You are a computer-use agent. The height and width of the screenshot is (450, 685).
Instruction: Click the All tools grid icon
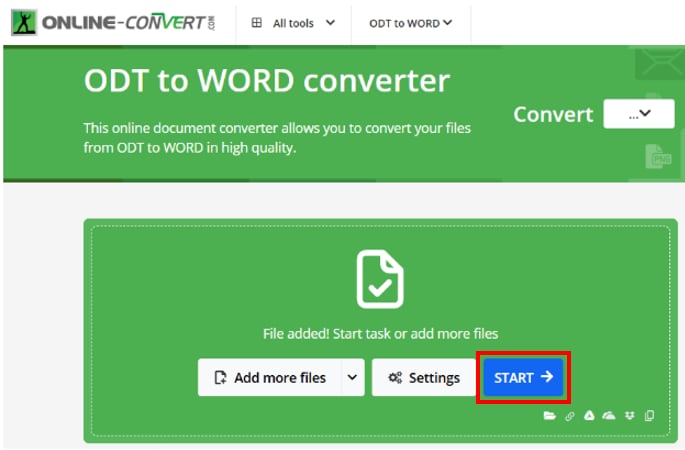tap(256, 23)
